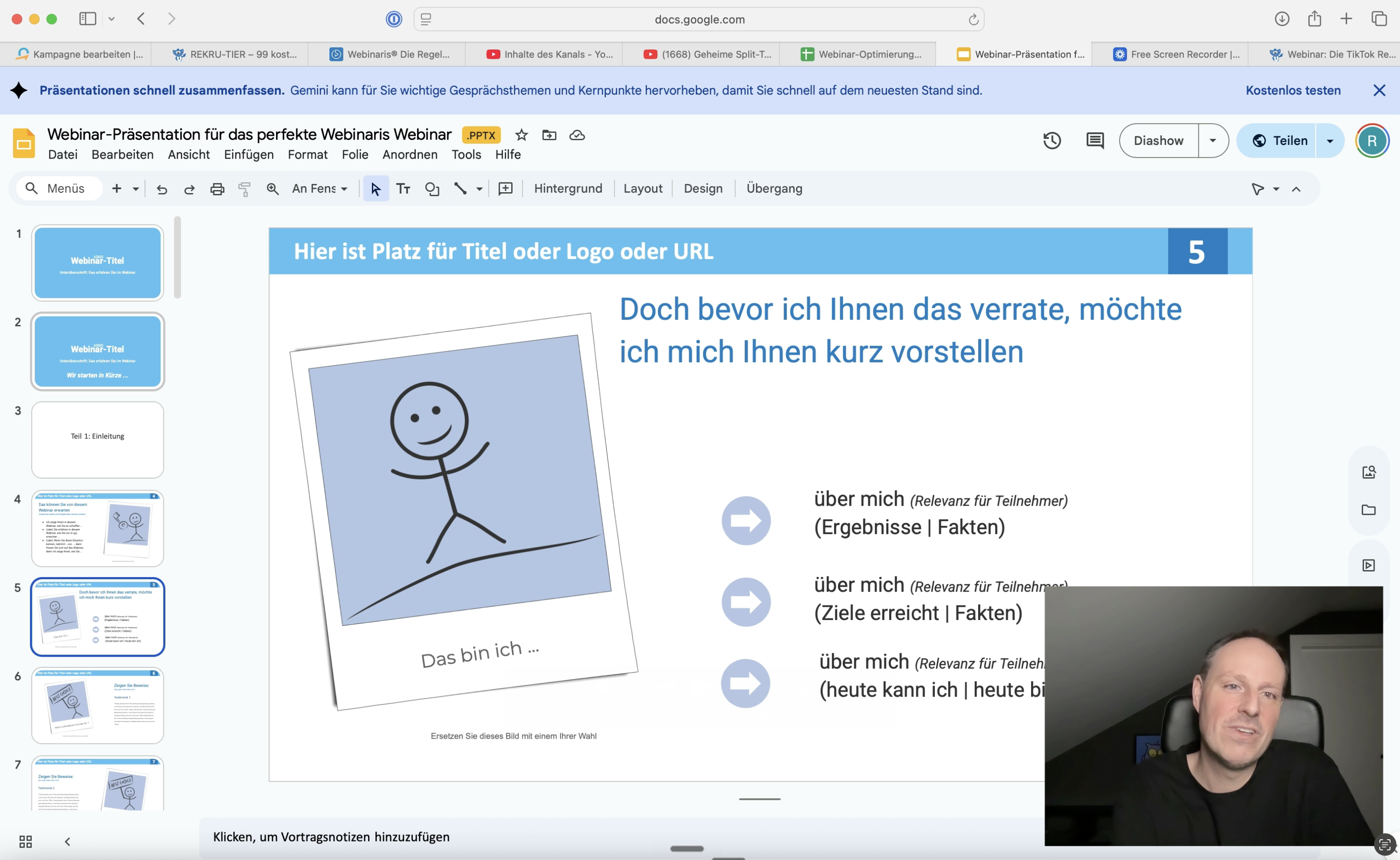
Task: Open the video side panel icon
Action: (x=1369, y=565)
